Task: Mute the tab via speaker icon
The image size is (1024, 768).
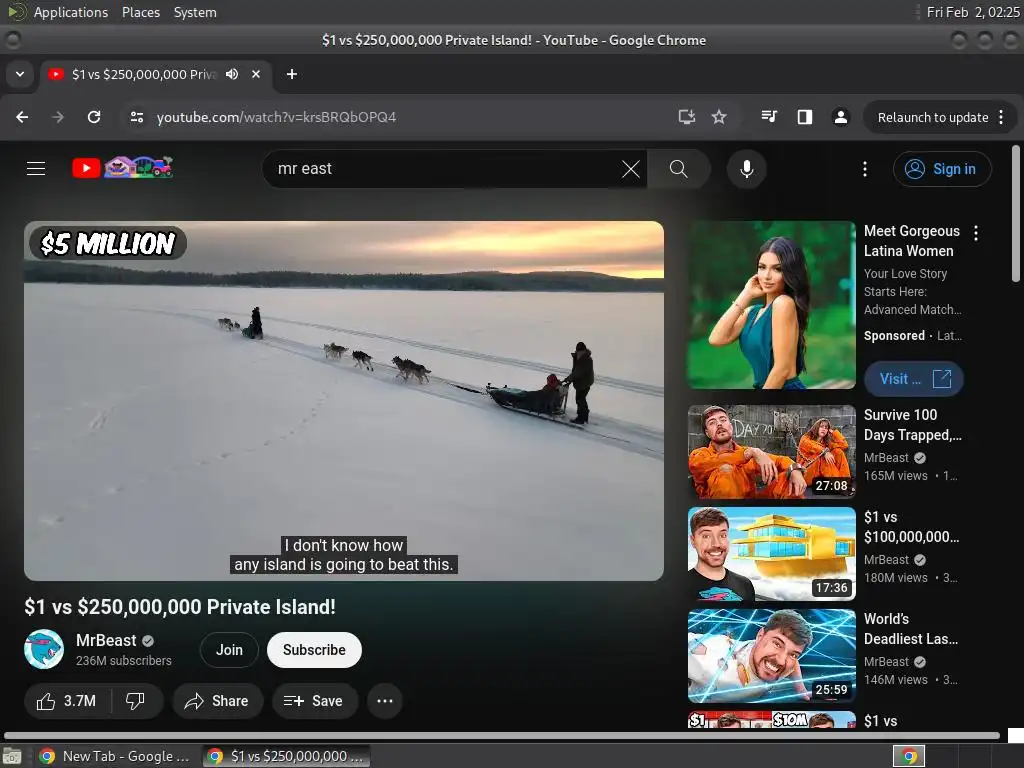Action: click(232, 74)
